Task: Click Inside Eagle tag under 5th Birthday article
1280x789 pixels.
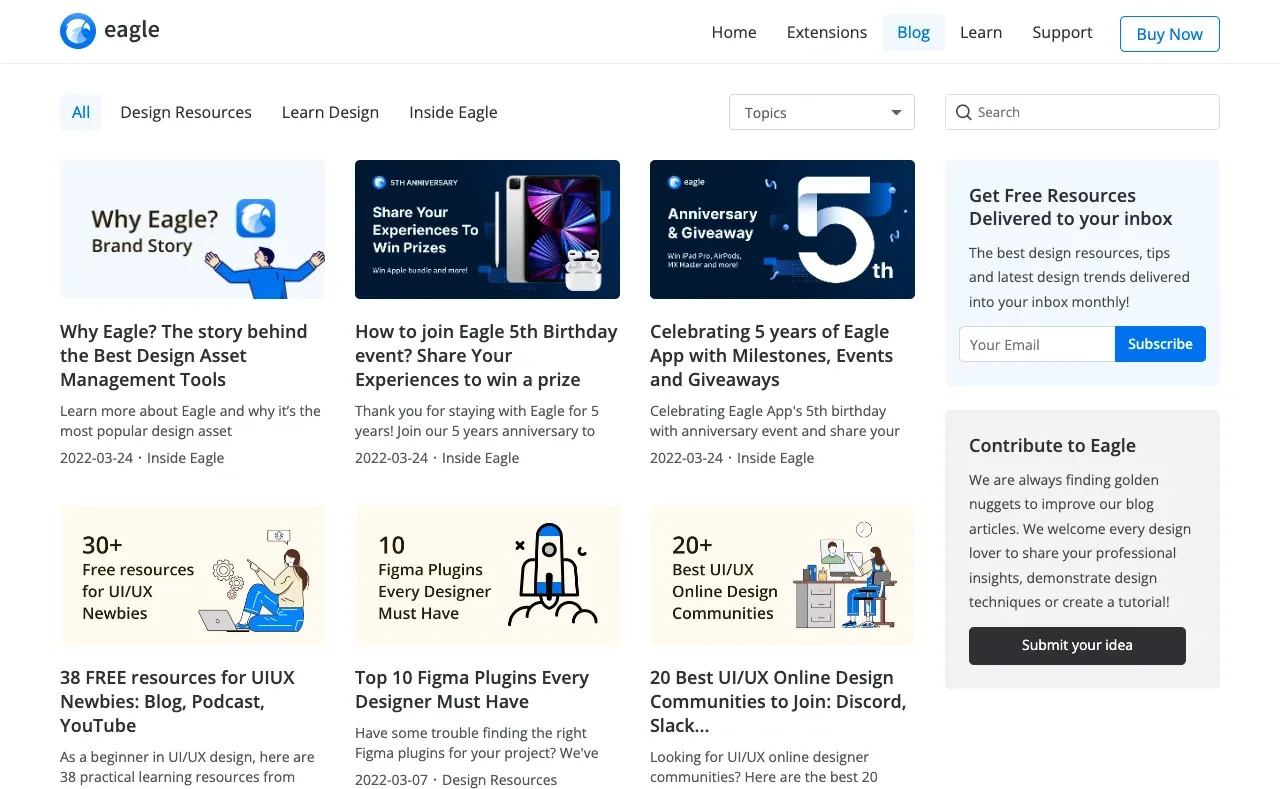Action: 481,458
